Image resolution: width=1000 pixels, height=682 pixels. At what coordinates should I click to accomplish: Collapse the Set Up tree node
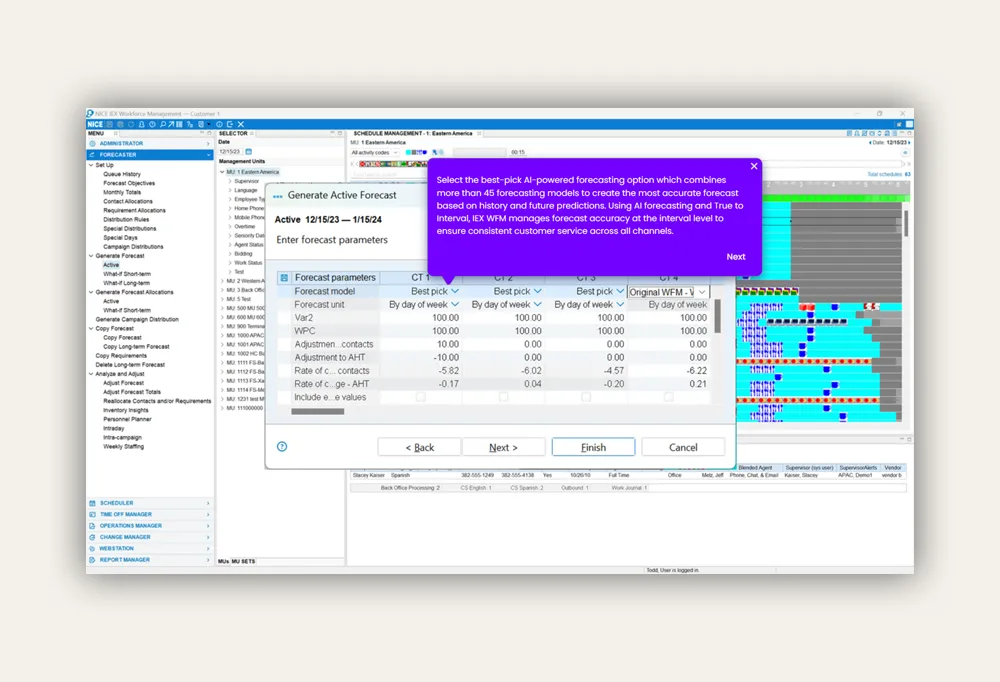coord(91,165)
